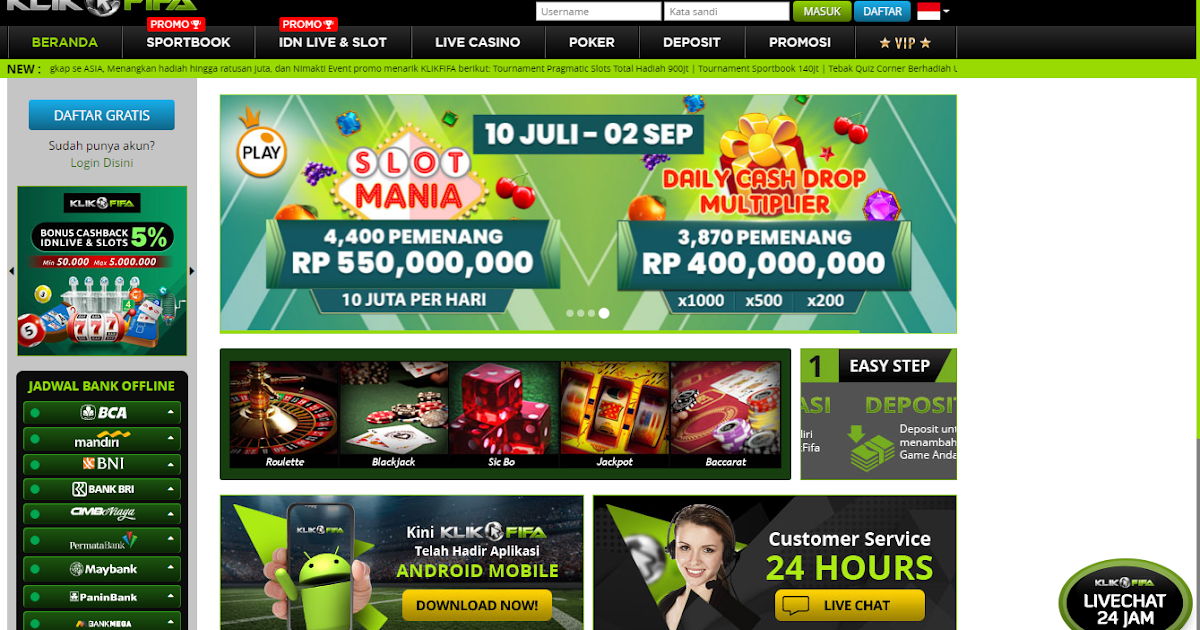Expand the Maybank schedule row

tap(102, 569)
